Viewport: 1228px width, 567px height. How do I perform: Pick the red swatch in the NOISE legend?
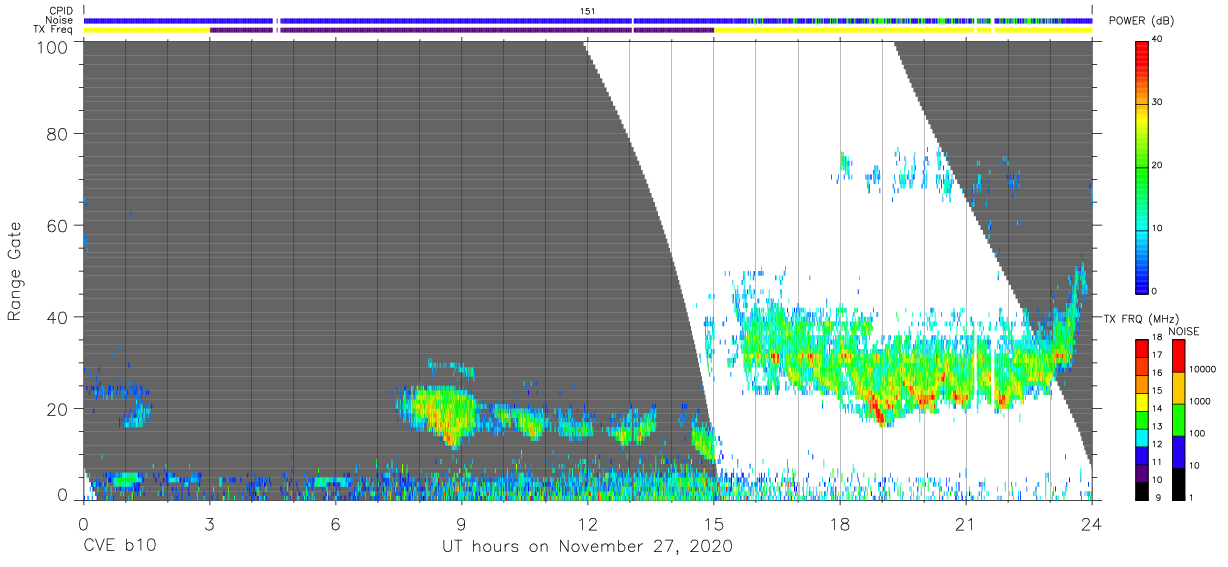tap(1179, 356)
